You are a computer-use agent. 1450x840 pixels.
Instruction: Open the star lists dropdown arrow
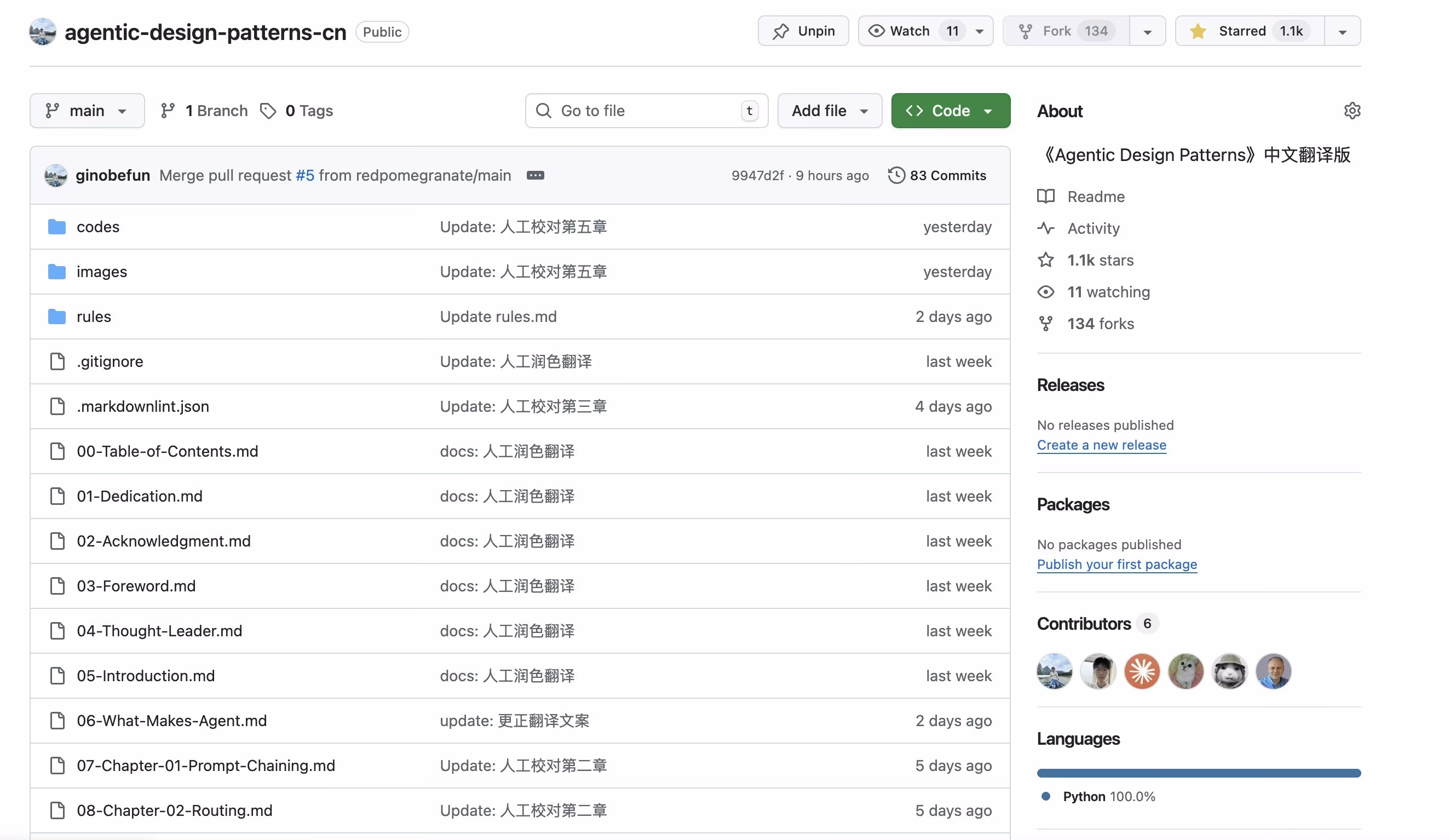tap(1343, 31)
